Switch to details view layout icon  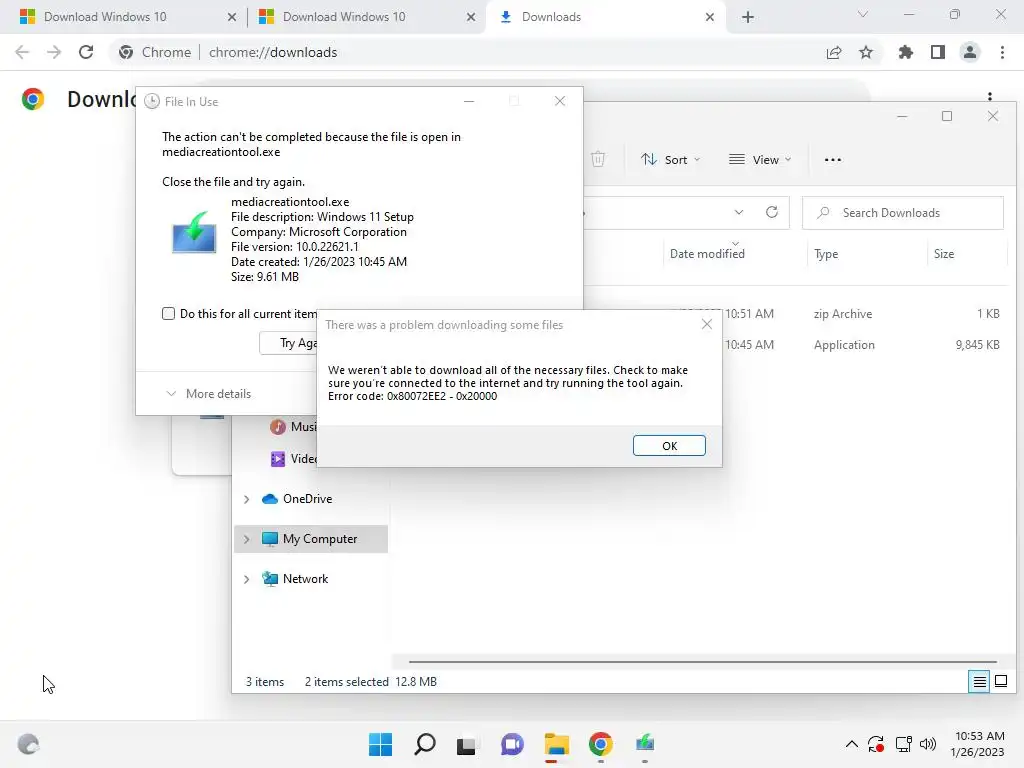(979, 682)
